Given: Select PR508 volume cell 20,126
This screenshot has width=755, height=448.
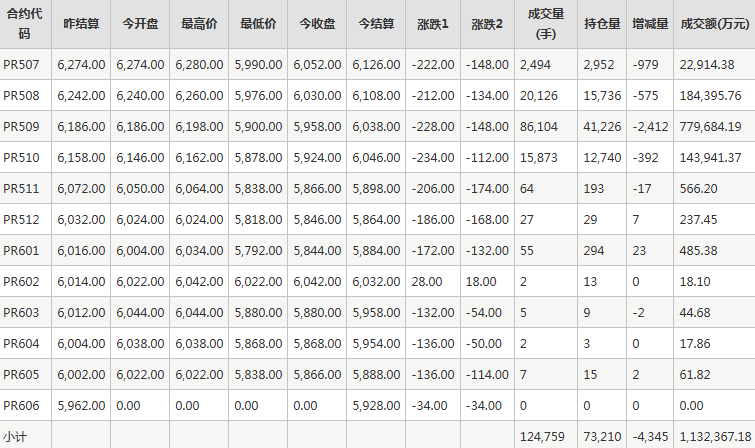Looking at the screenshot, I should click(539, 95).
